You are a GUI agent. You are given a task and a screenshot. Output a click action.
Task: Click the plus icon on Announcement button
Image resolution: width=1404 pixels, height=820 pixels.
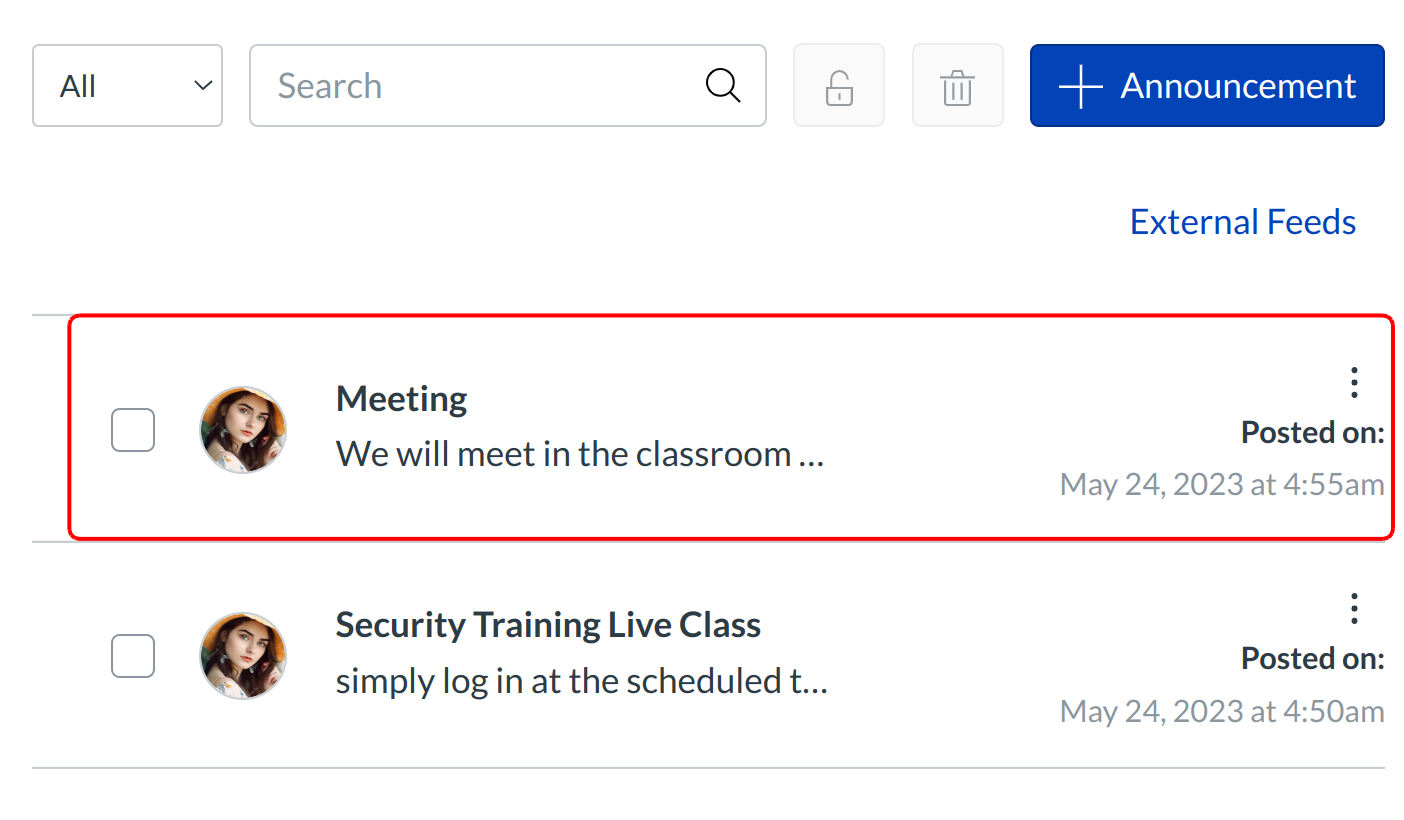click(x=1081, y=86)
